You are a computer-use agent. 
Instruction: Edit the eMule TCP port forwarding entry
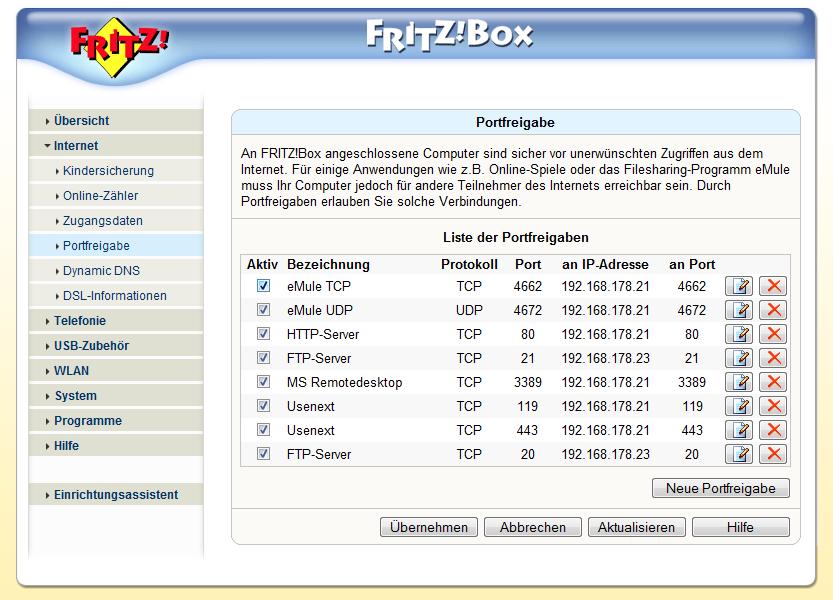pyautogui.click(x=739, y=286)
